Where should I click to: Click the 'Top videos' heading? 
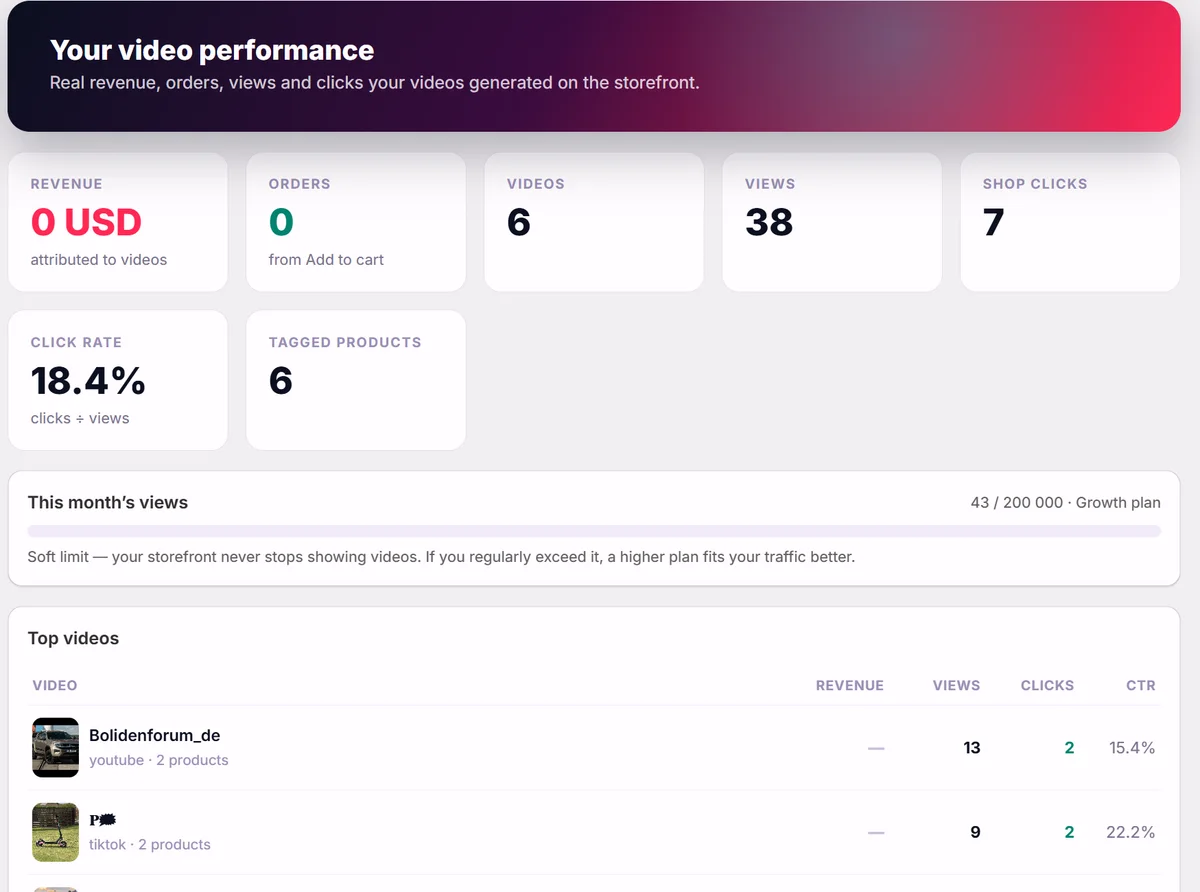(x=73, y=638)
